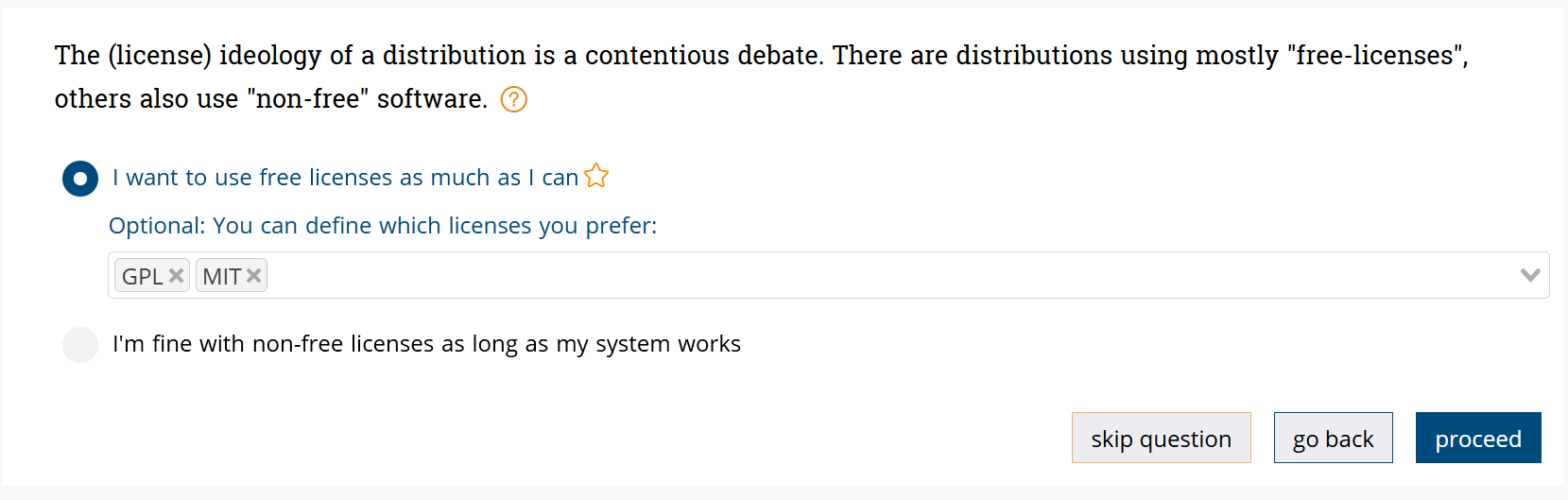Click empty space in the license selection field
1568x500 pixels.
click(851, 276)
